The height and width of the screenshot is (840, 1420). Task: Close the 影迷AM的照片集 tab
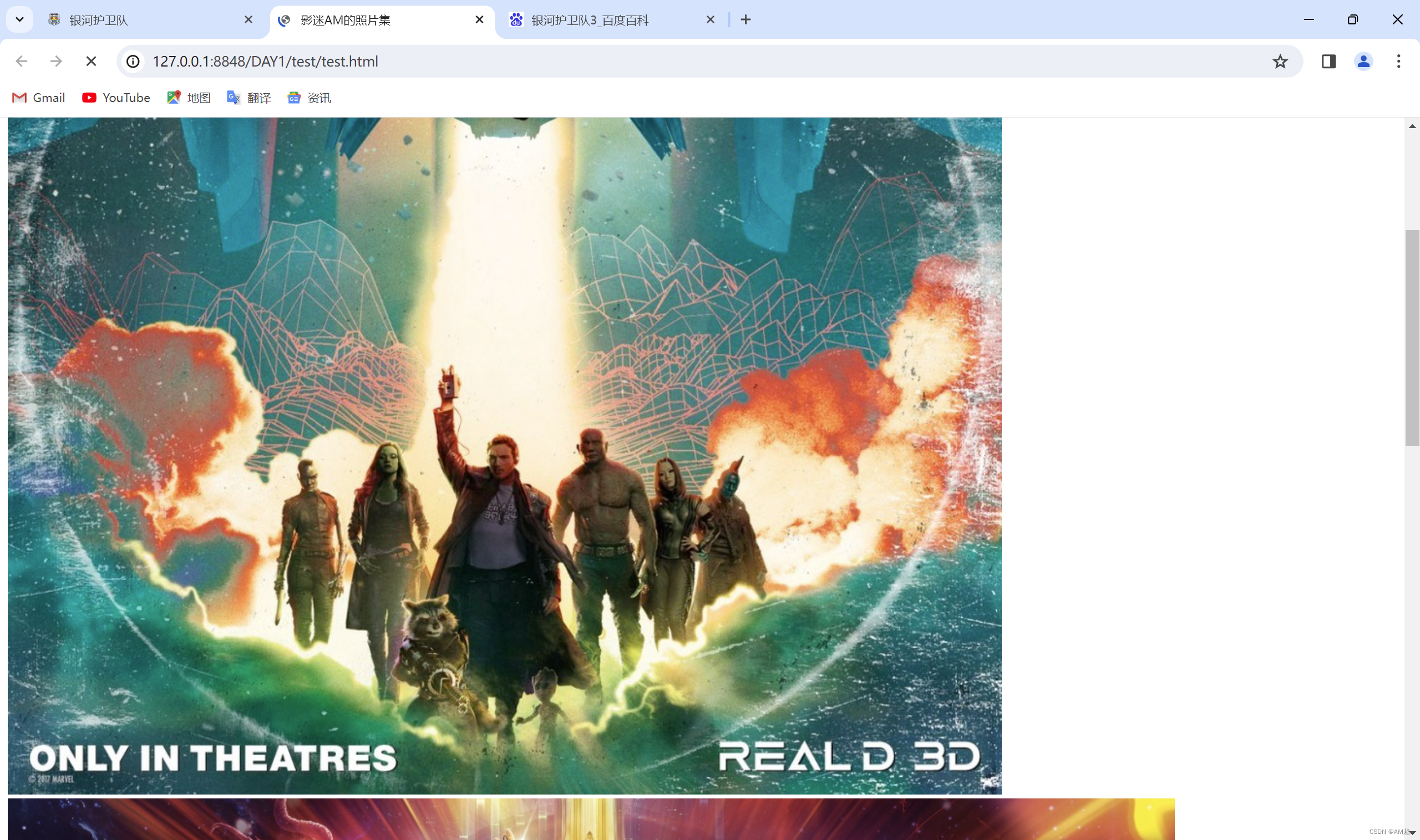tap(480, 20)
